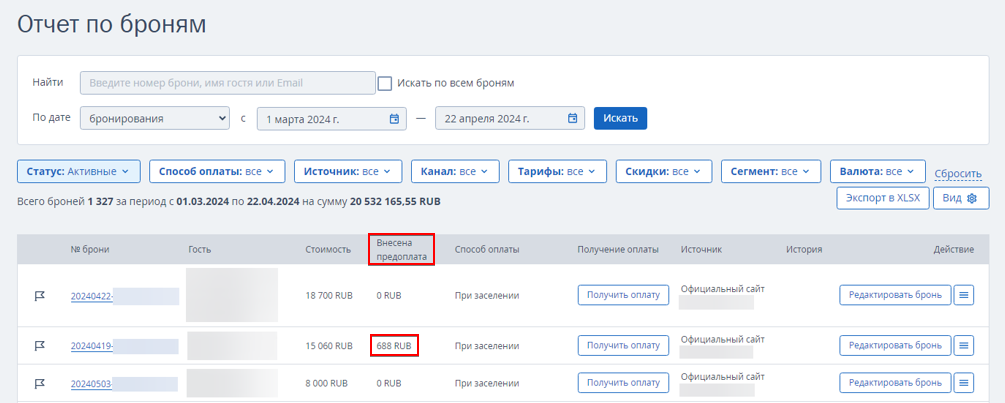Click the prepayment value '688 RUB'
This screenshot has width=1005, height=403.
tap(394, 346)
